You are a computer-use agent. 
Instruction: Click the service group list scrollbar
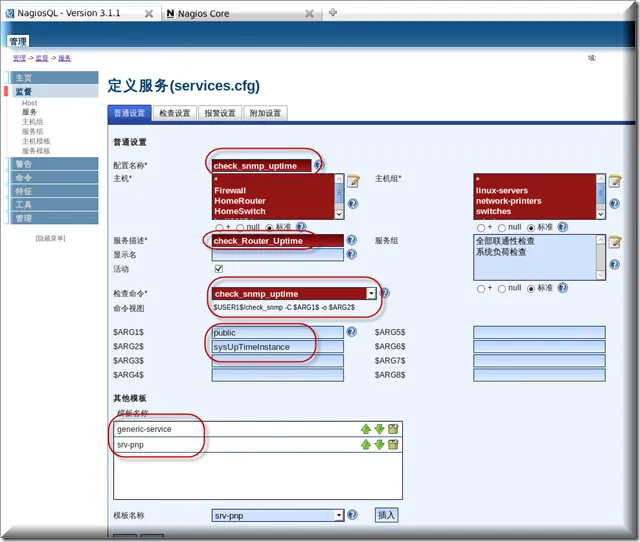(600, 257)
